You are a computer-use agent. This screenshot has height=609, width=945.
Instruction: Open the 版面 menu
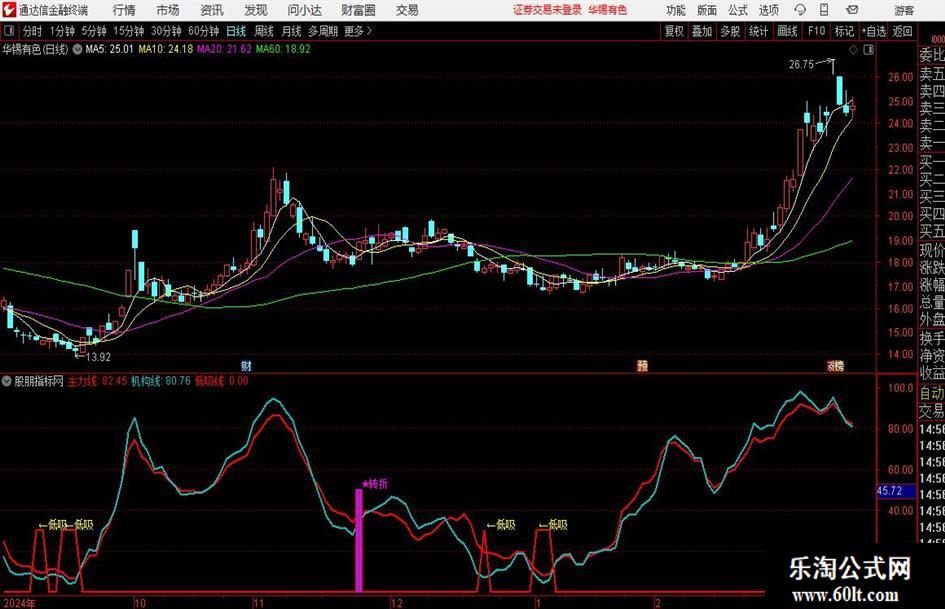(707, 10)
